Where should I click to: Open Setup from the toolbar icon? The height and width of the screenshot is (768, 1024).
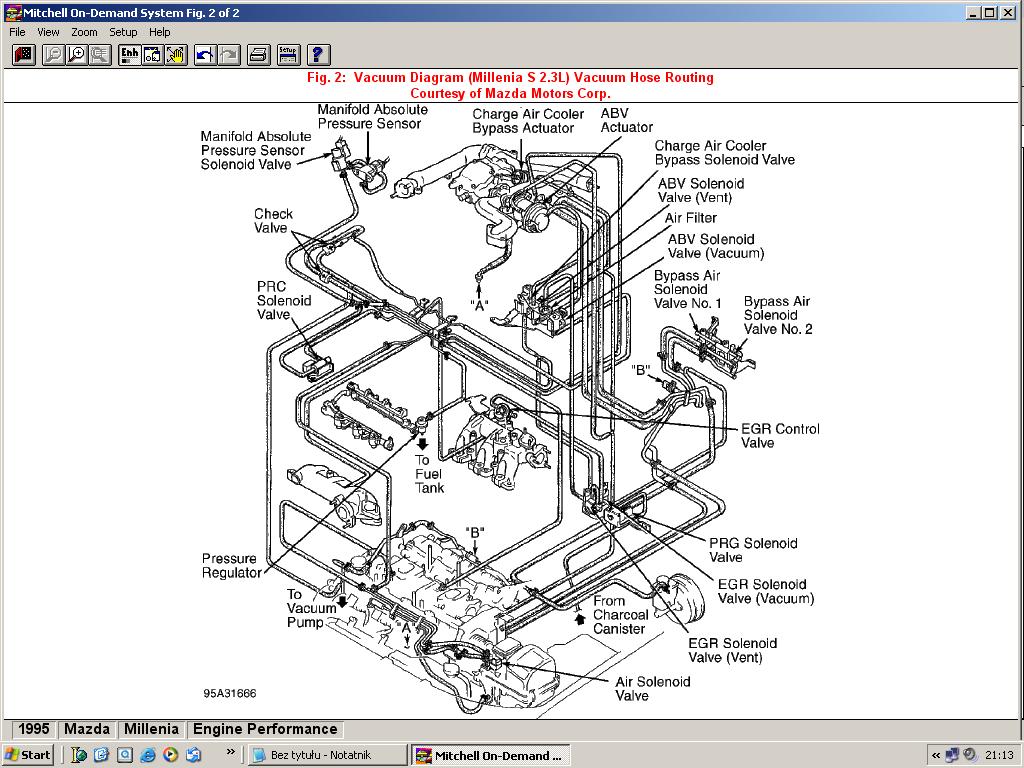[287, 55]
